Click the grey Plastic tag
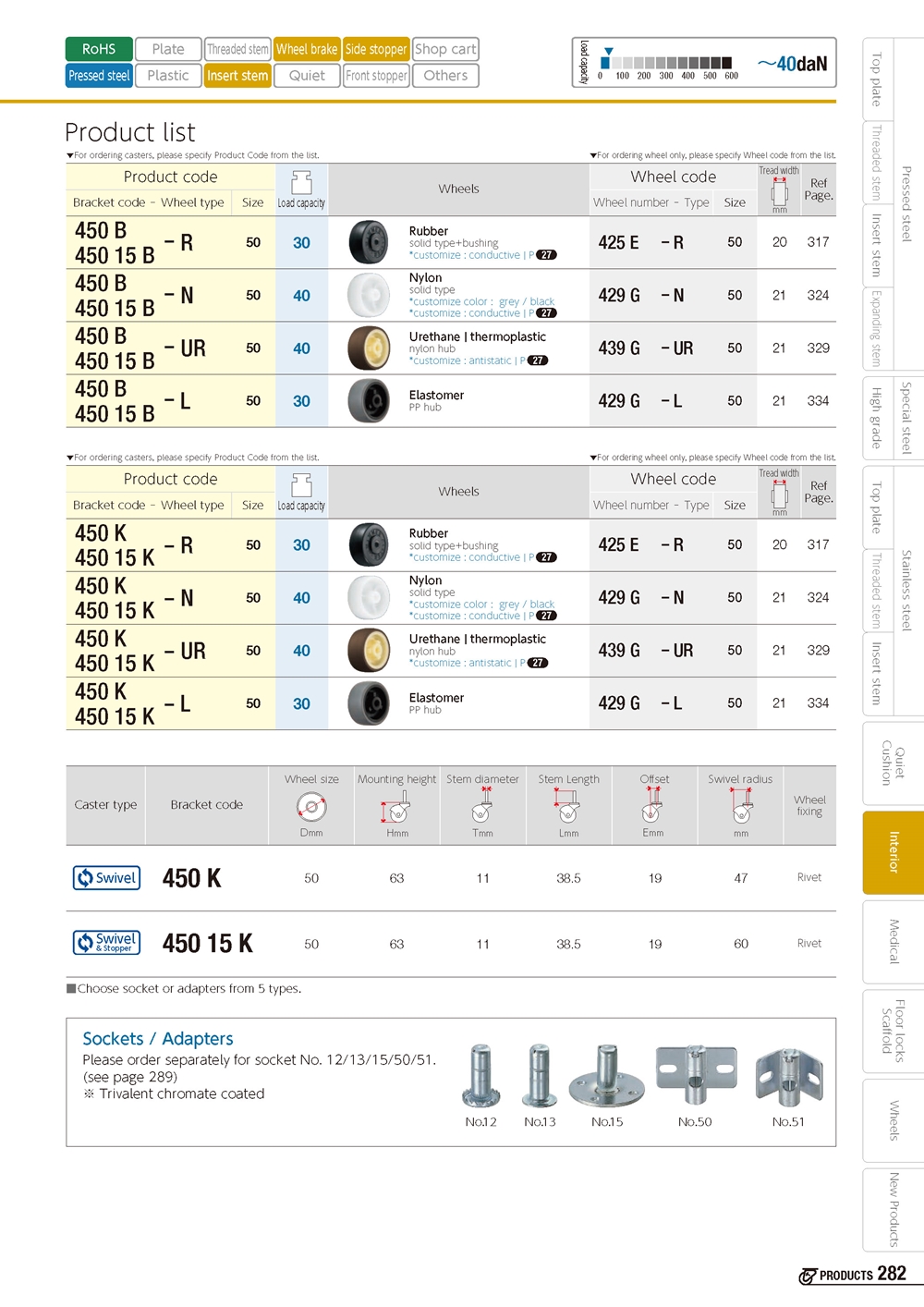Screen dimensions: 924x1307 click(x=168, y=76)
